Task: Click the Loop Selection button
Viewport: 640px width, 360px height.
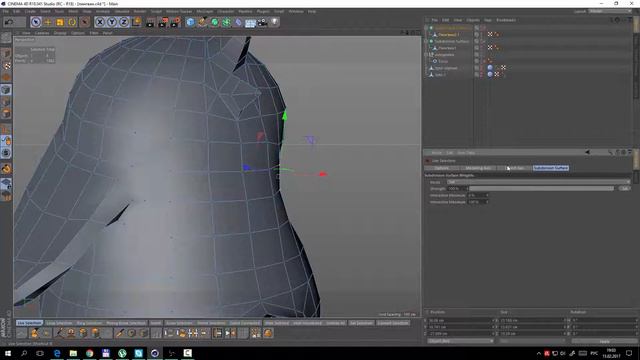Action: [x=59, y=323]
